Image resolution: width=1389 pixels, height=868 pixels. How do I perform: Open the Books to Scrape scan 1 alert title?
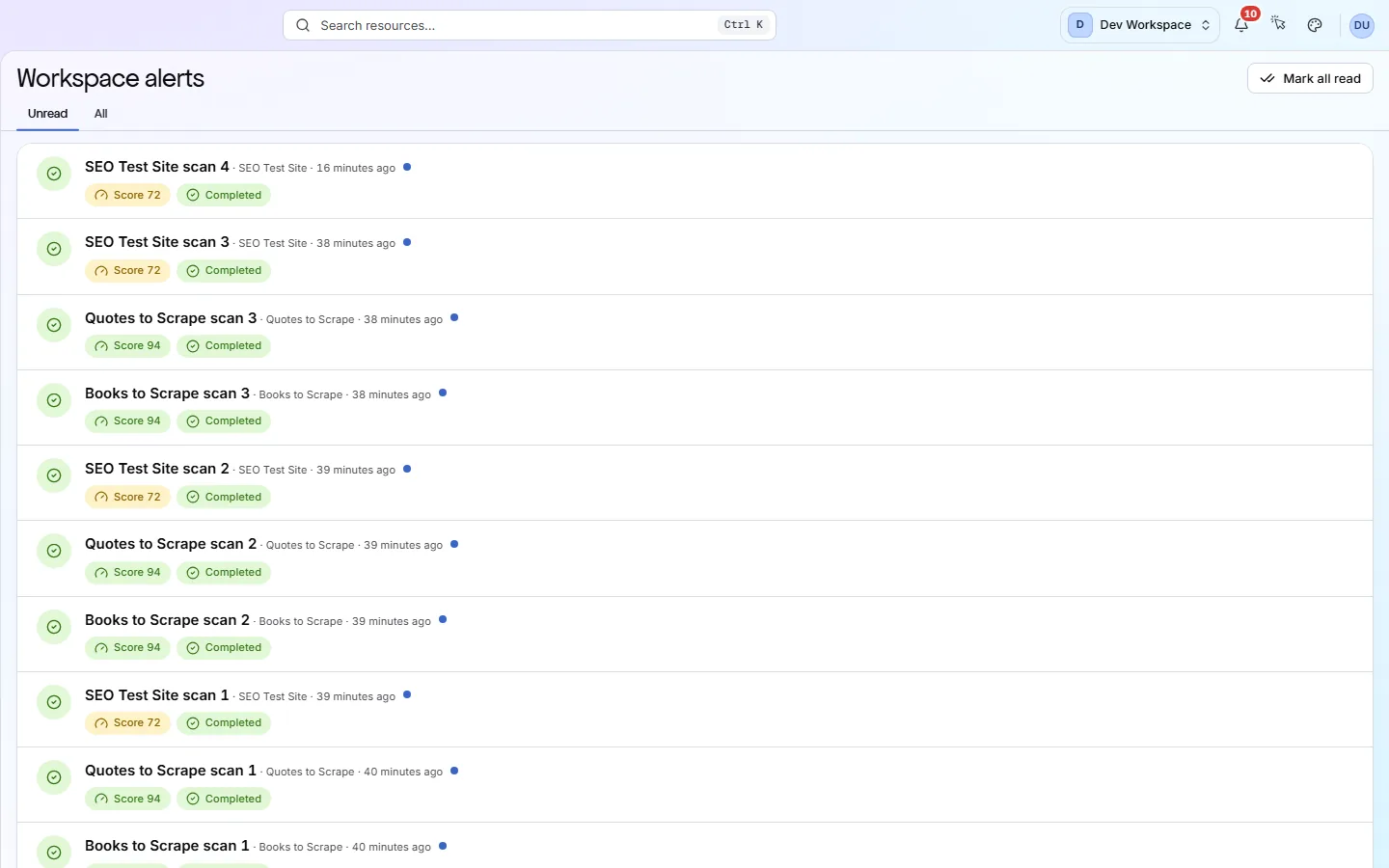pos(167,846)
